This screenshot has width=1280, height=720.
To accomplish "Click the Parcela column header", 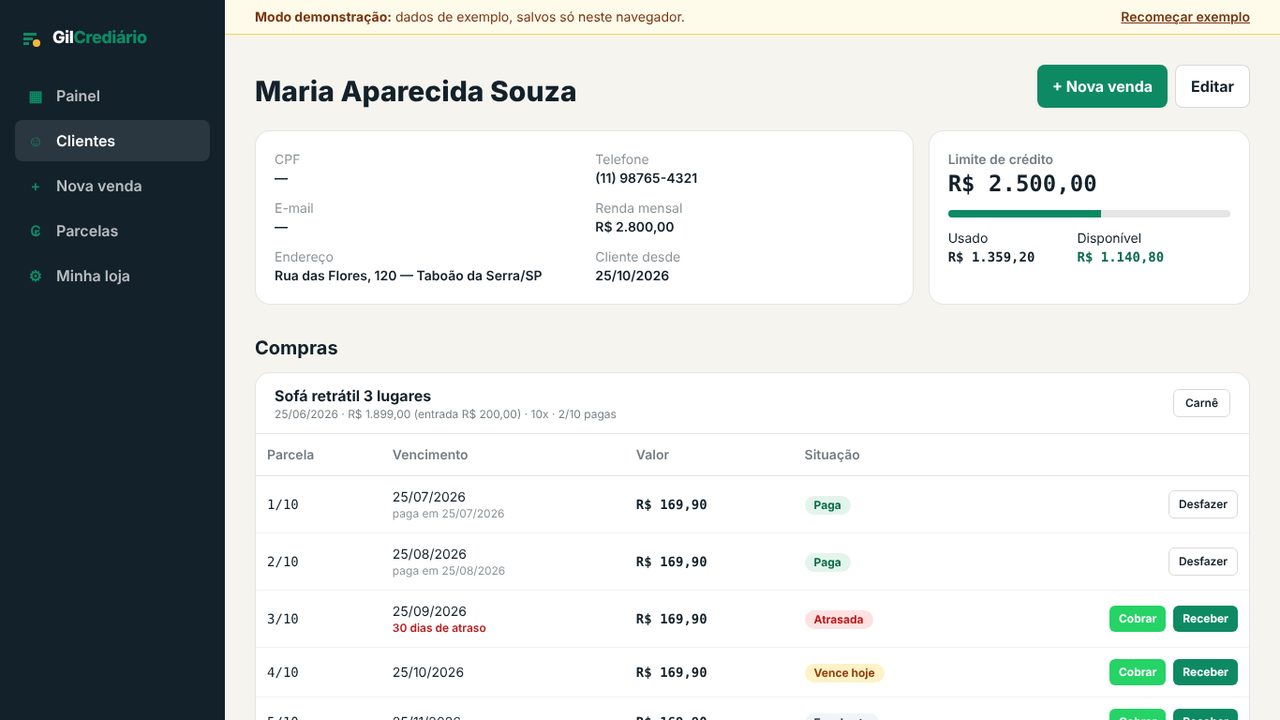I will tap(290, 455).
